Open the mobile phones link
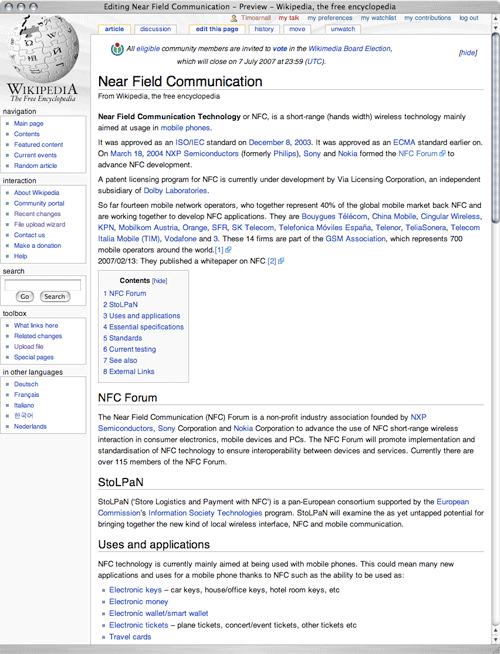500x654 pixels. [x=186, y=128]
